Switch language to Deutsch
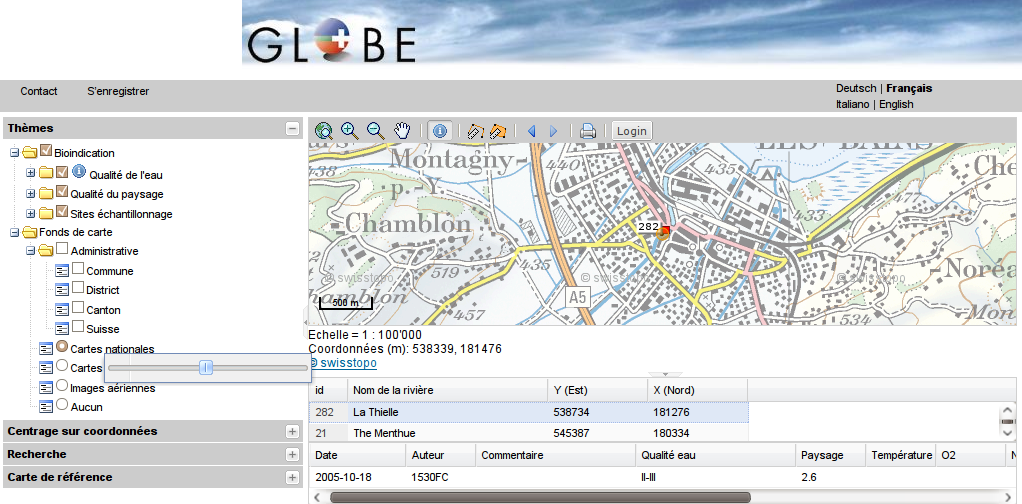 coord(856,88)
